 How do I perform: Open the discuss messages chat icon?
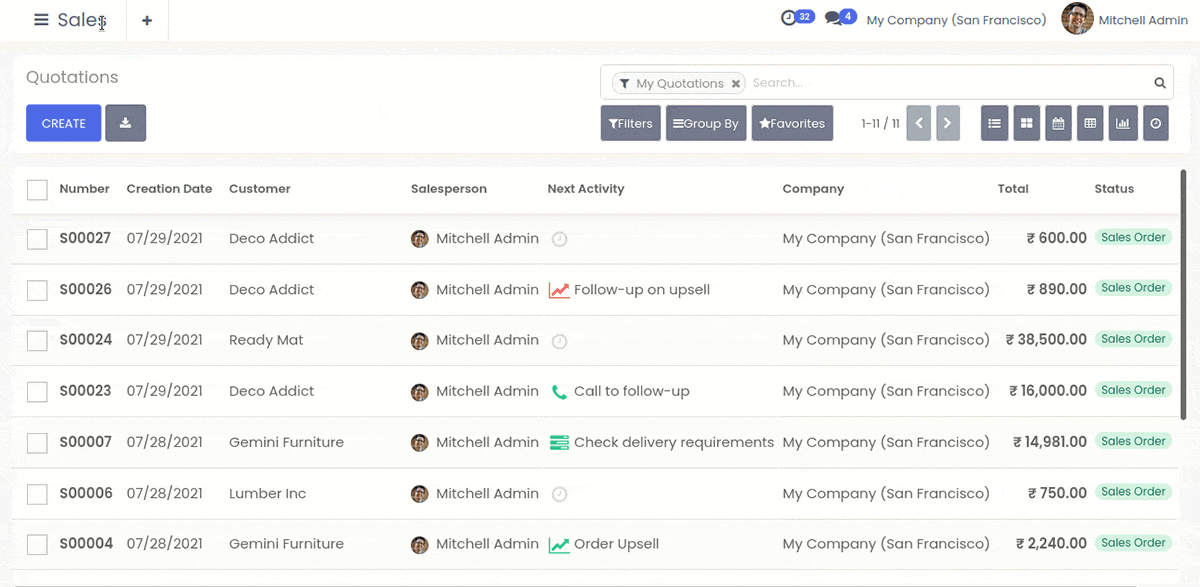pos(833,18)
